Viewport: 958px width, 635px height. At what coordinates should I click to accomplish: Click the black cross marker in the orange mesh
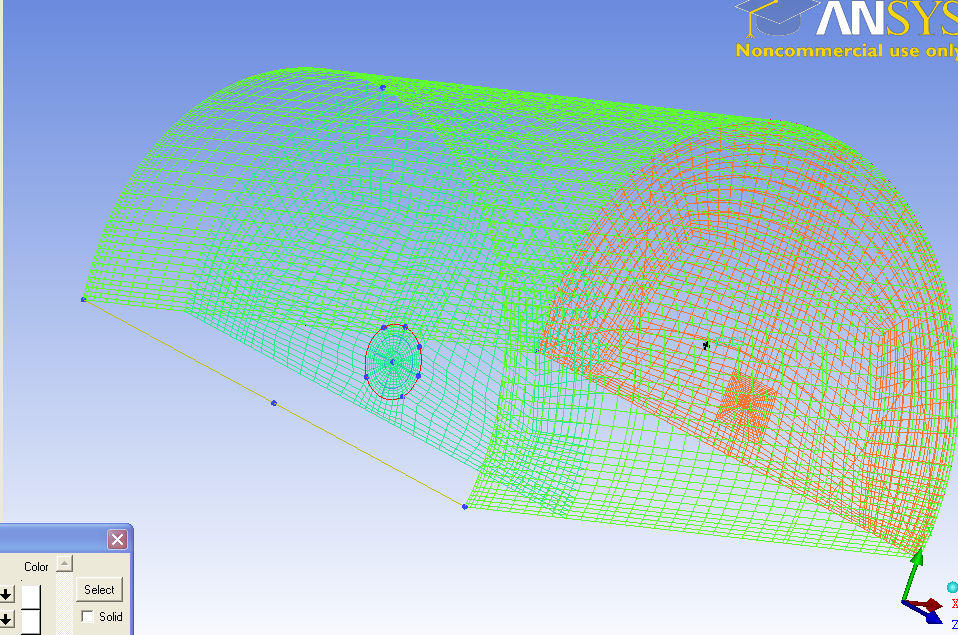click(x=706, y=345)
